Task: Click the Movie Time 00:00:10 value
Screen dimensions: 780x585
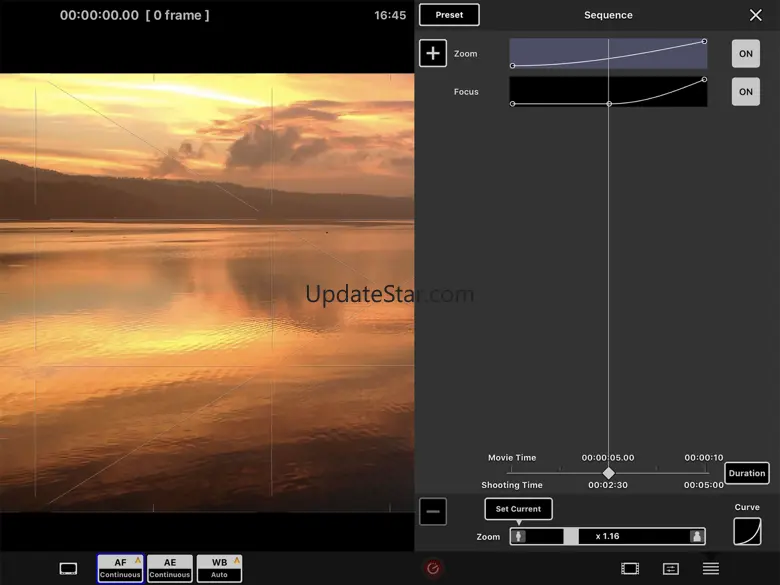Action: tap(703, 457)
